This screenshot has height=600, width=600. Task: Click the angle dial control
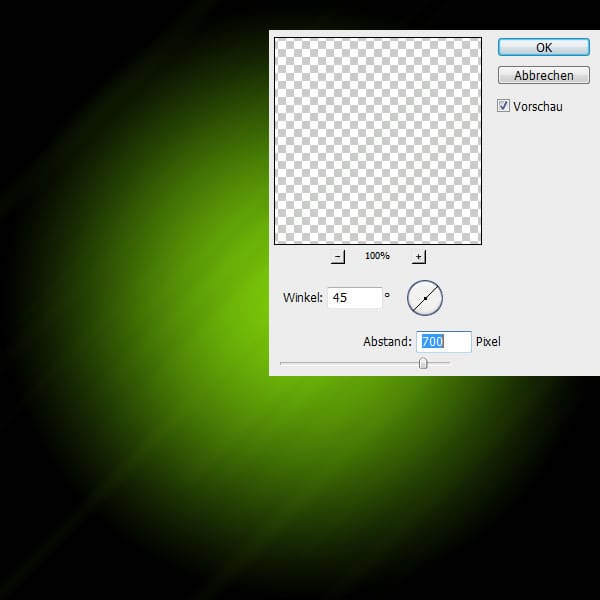click(425, 298)
